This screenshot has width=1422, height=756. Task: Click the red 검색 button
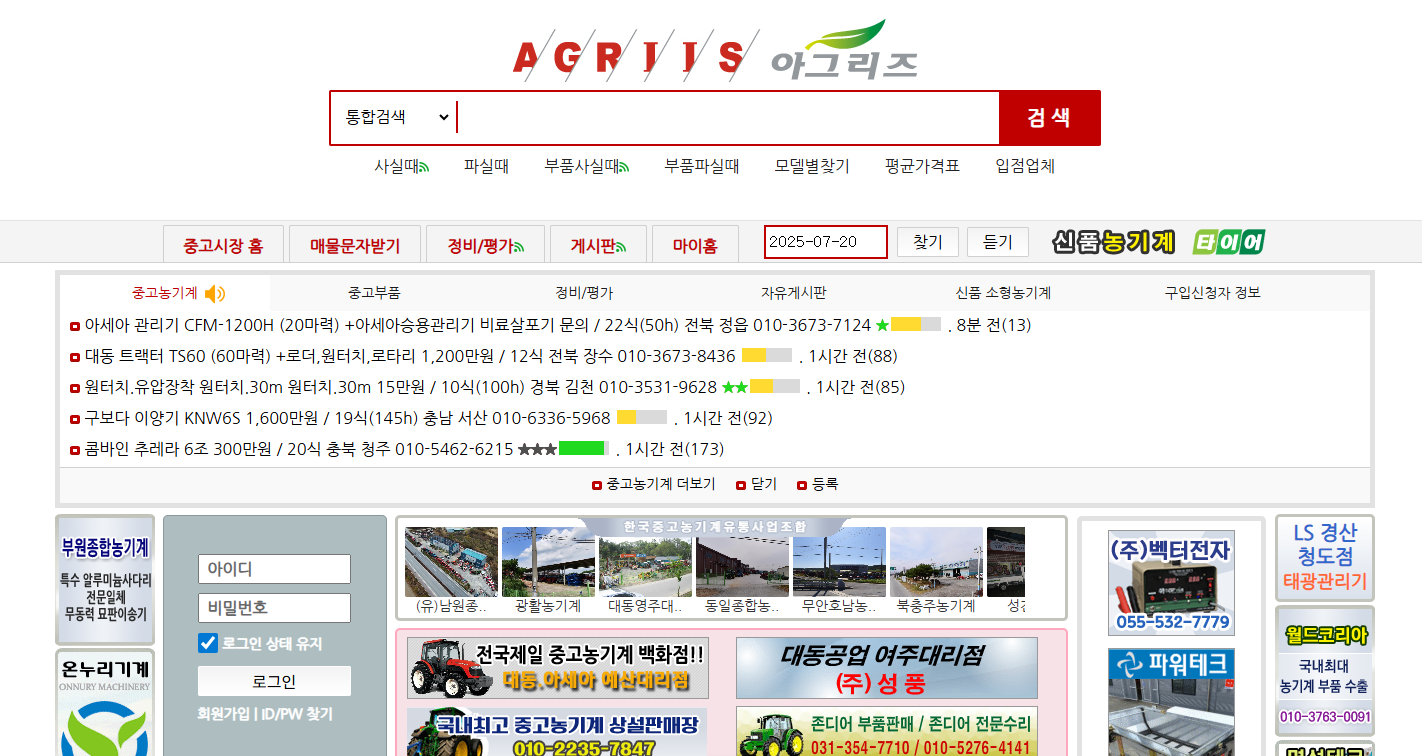click(x=1049, y=118)
